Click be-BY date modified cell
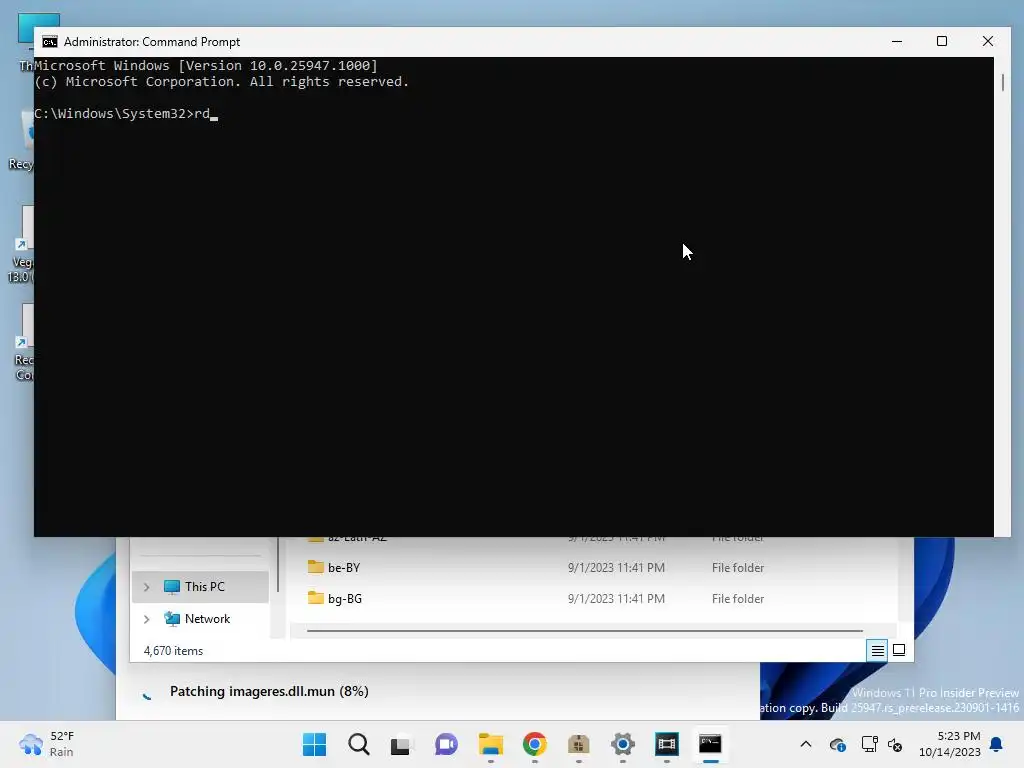Image resolution: width=1024 pixels, height=768 pixels. coord(616,568)
